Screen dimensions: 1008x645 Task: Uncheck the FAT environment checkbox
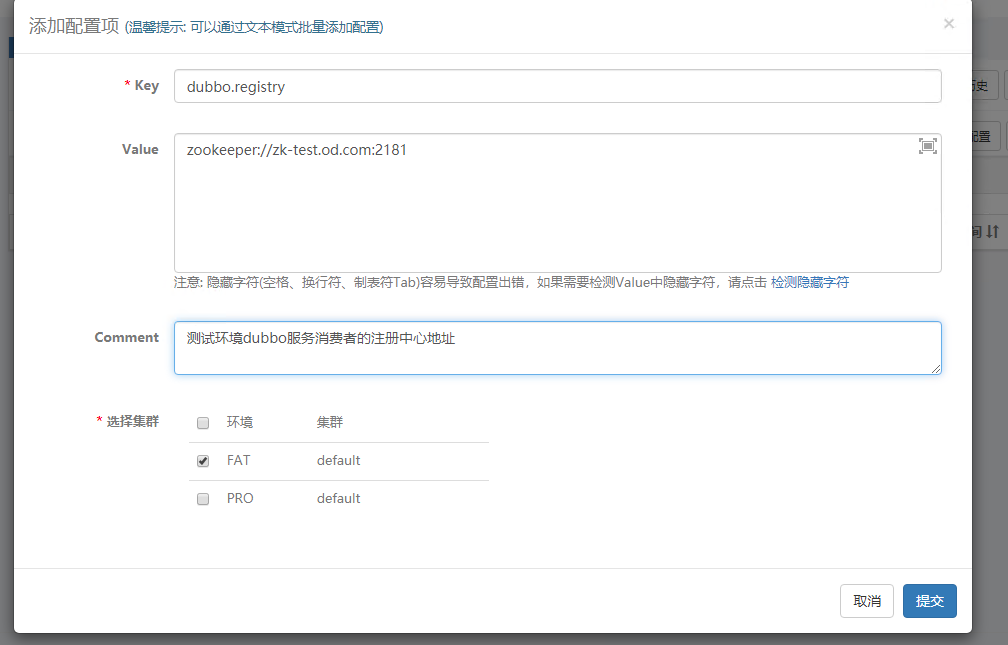click(x=203, y=461)
